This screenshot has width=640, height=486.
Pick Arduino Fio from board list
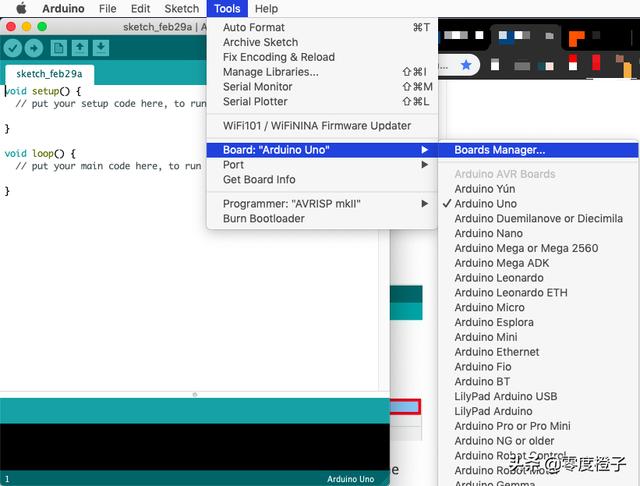click(538, 366)
